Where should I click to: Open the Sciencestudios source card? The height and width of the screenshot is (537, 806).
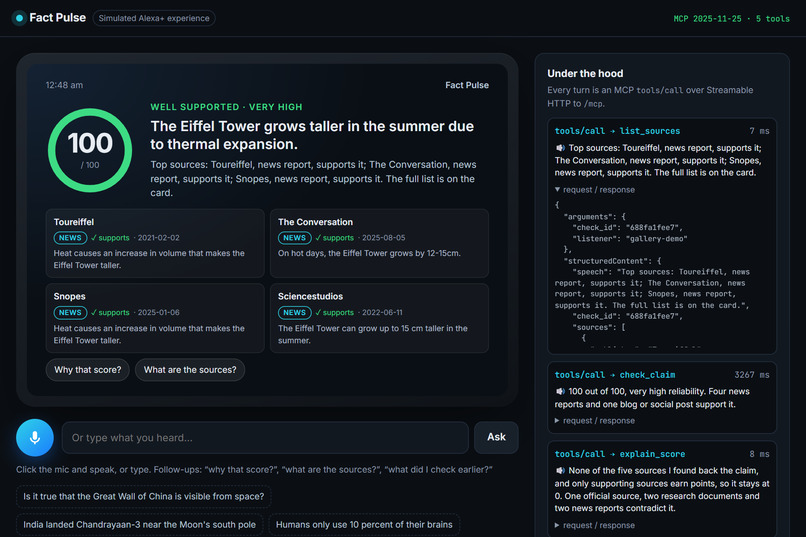click(x=379, y=318)
